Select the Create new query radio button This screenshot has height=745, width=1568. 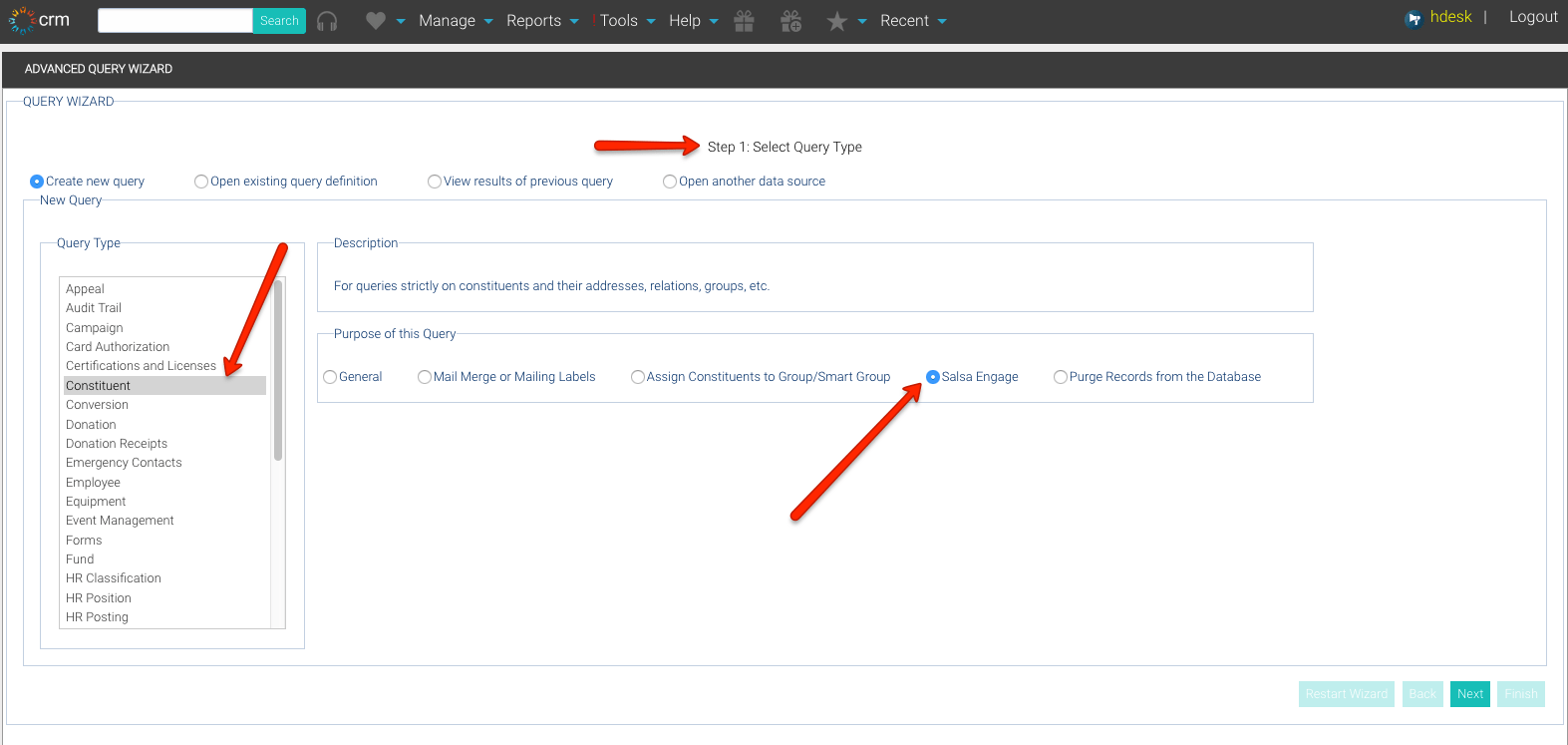pyautogui.click(x=37, y=182)
